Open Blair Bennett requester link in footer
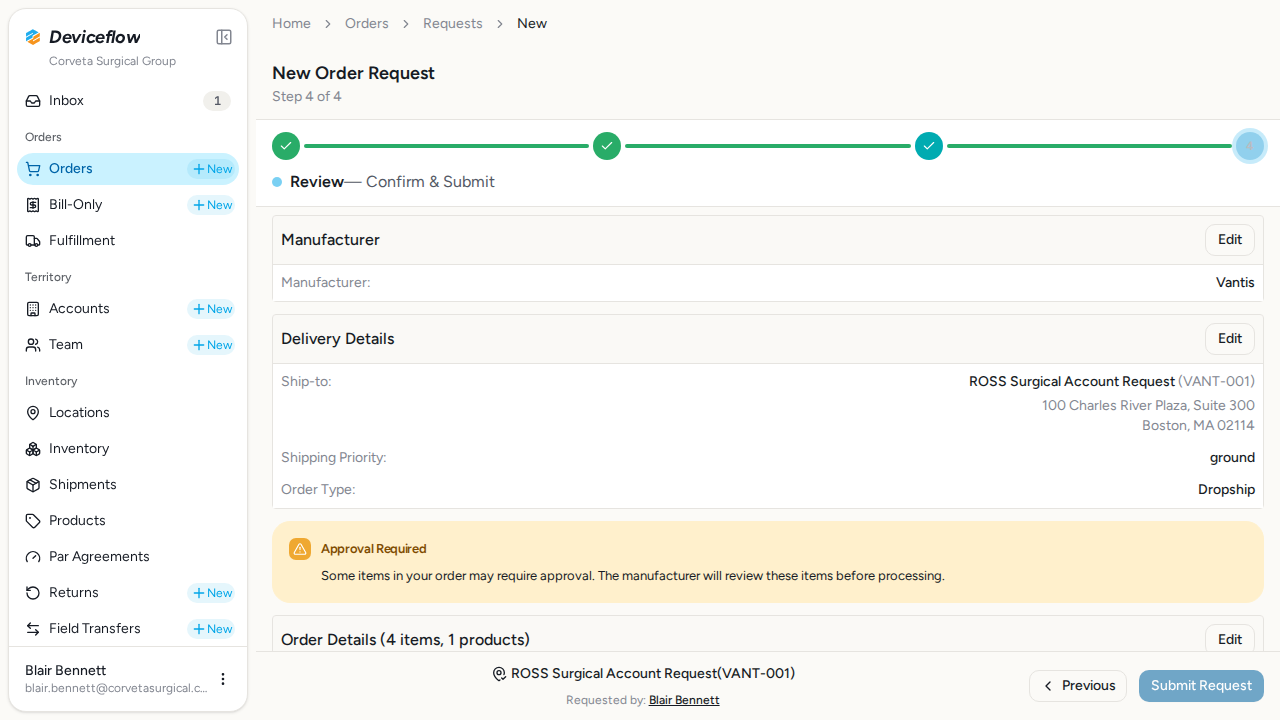 click(x=684, y=700)
